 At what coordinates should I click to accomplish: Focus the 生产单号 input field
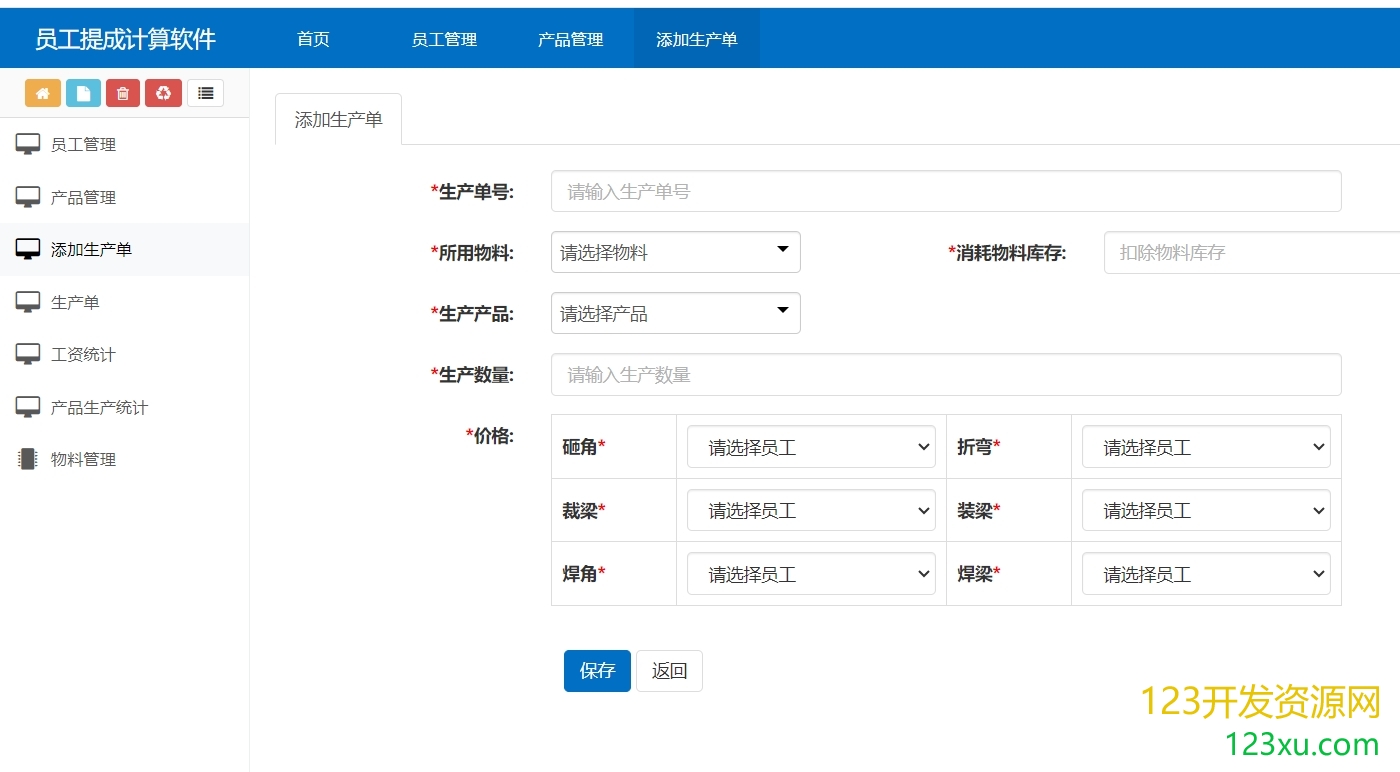(945, 191)
